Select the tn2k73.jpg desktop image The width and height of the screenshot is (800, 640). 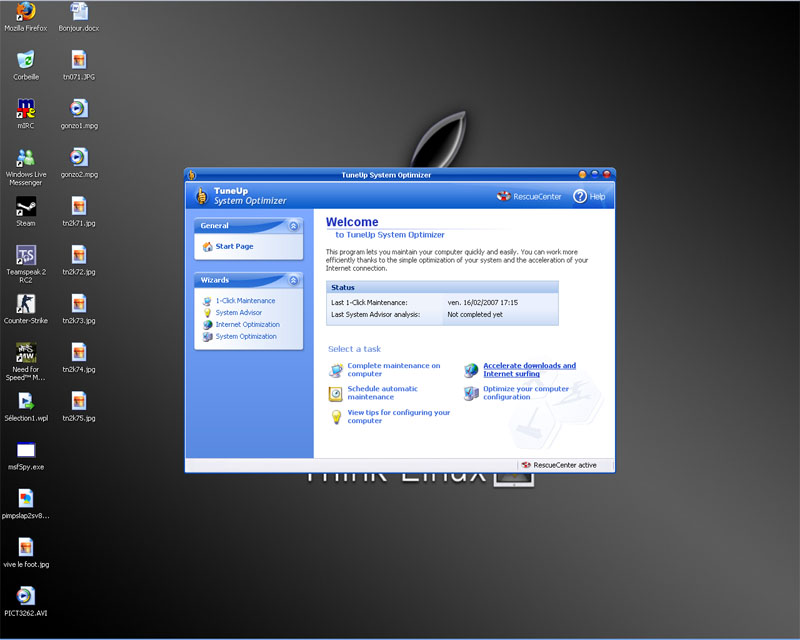coord(79,309)
